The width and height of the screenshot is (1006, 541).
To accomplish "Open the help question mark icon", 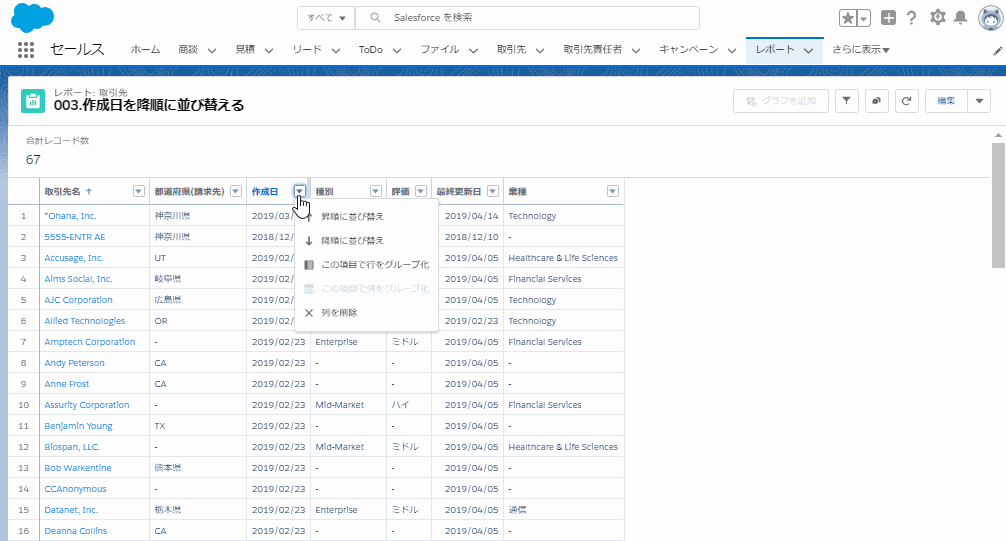I will point(912,18).
